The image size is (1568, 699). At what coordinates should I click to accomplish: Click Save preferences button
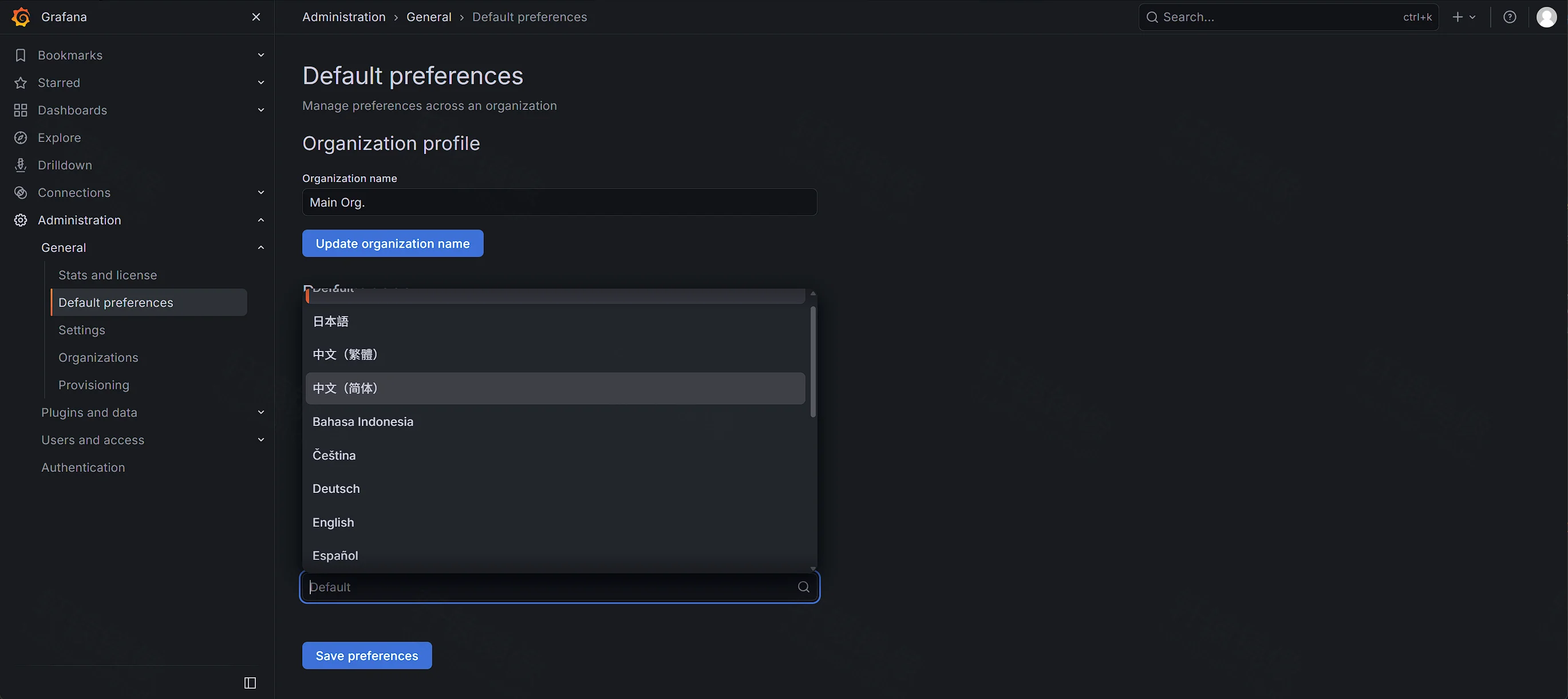pyautogui.click(x=367, y=655)
